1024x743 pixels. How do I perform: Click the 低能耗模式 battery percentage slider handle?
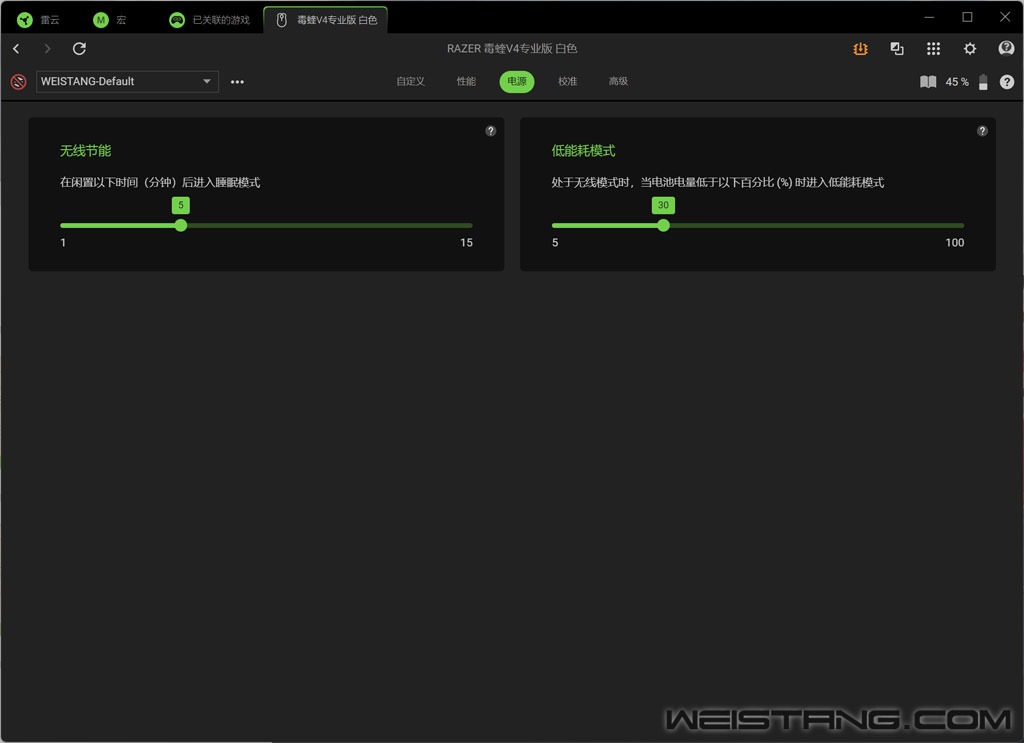(663, 225)
